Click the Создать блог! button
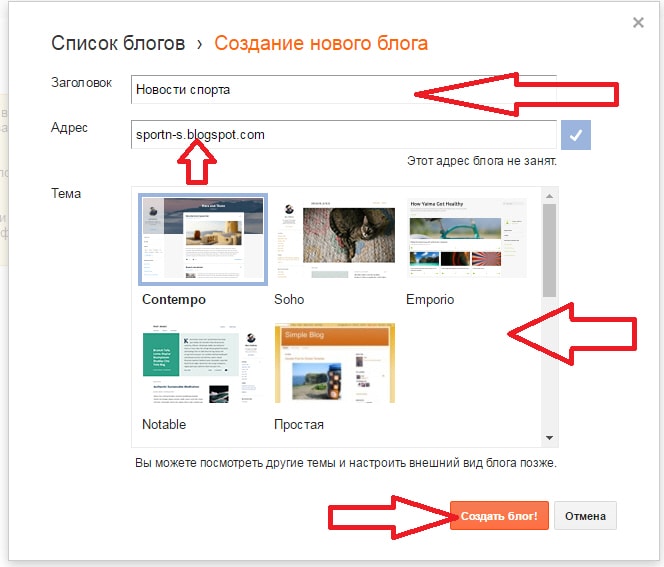 click(499, 516)
